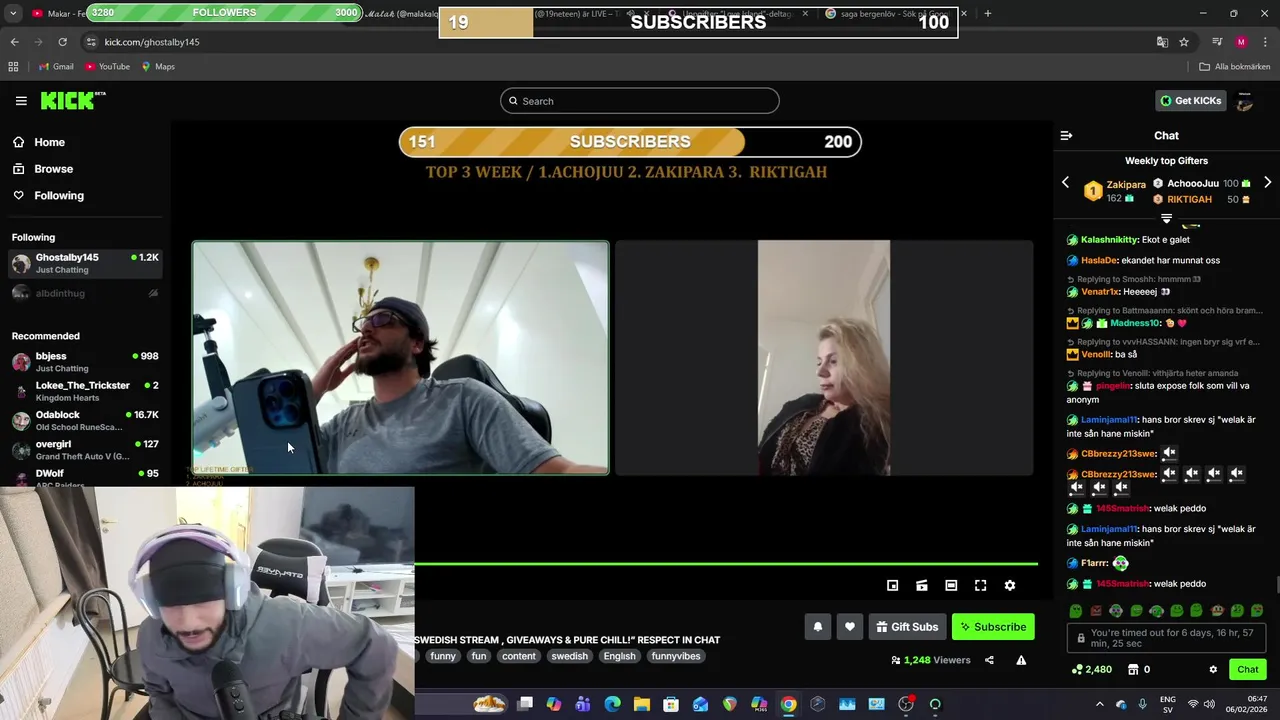Viewport: 1280px width, 720px height.
Task: Click the address bar kick.com/ghostalby145
Action: 152,42
